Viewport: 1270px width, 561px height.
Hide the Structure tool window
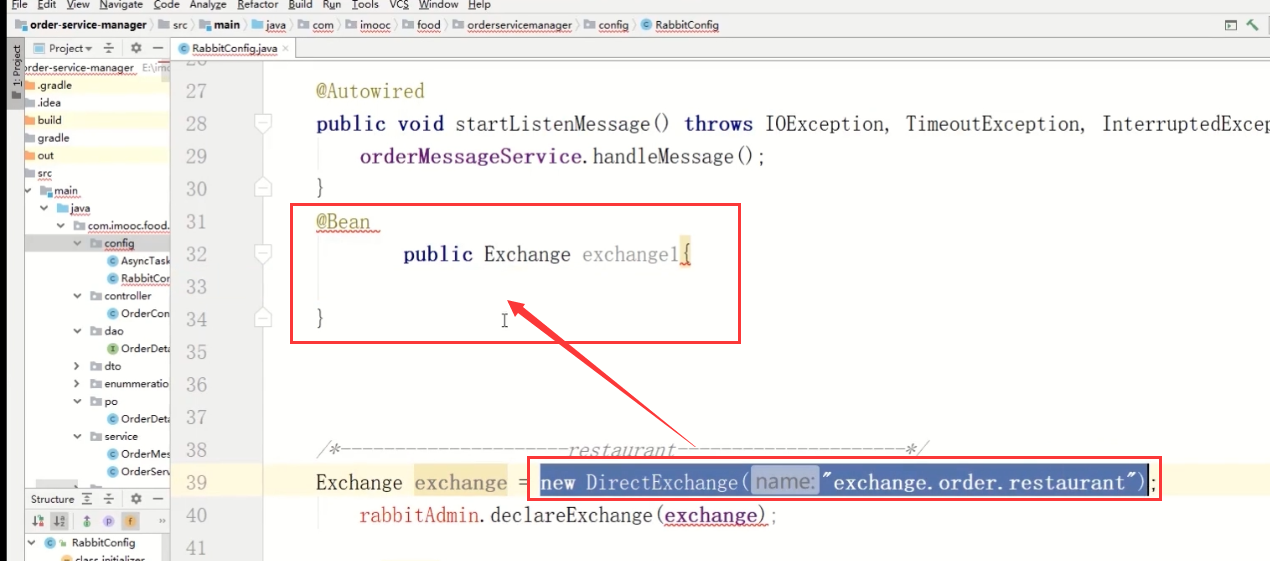[160, 498]
